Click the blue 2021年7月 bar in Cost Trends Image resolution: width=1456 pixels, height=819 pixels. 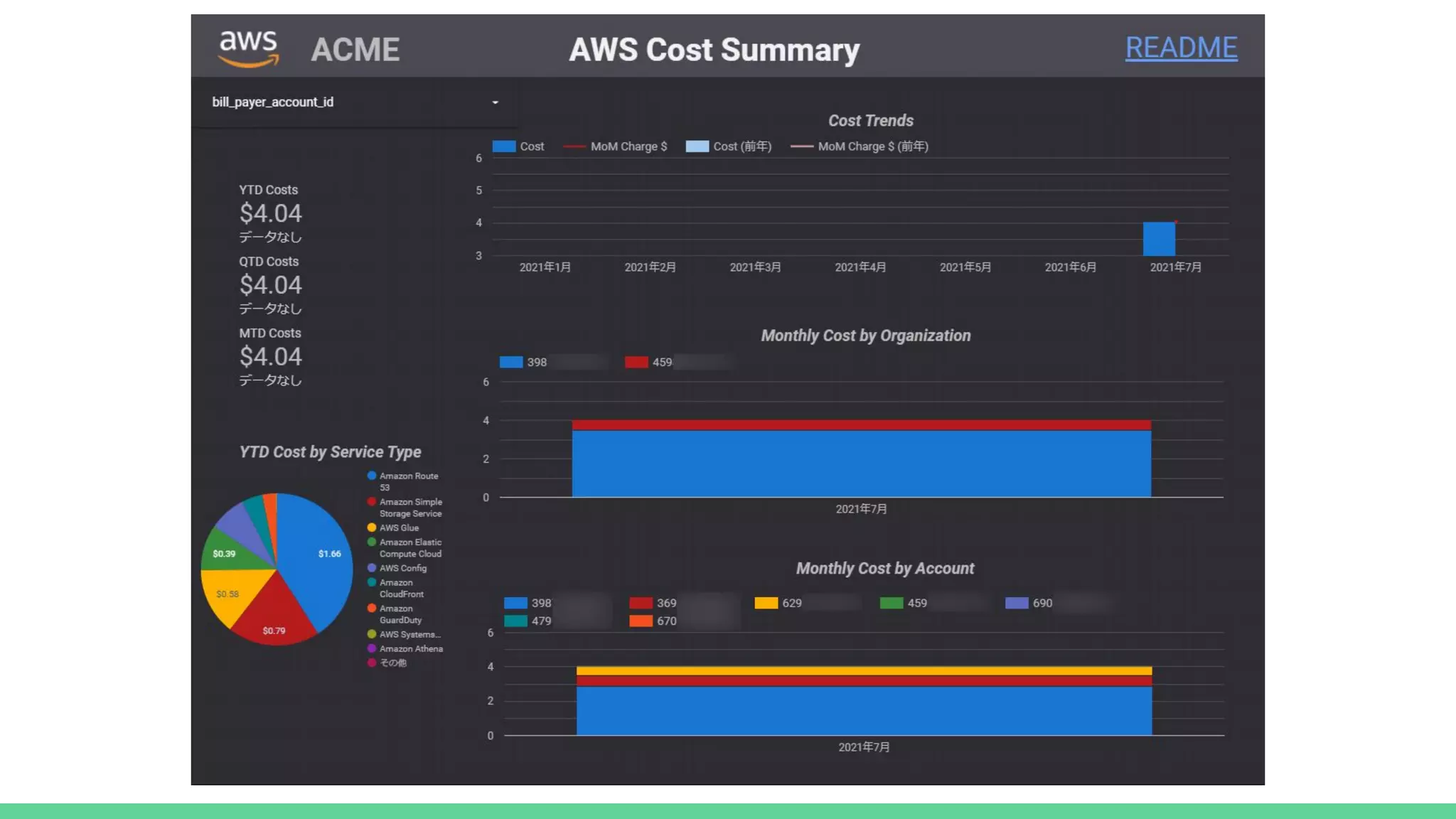tap(1159, 239)
